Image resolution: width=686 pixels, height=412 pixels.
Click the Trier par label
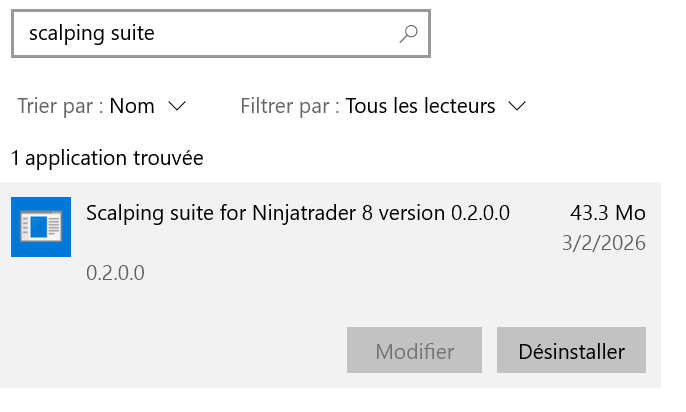click(x=60, y=106)
